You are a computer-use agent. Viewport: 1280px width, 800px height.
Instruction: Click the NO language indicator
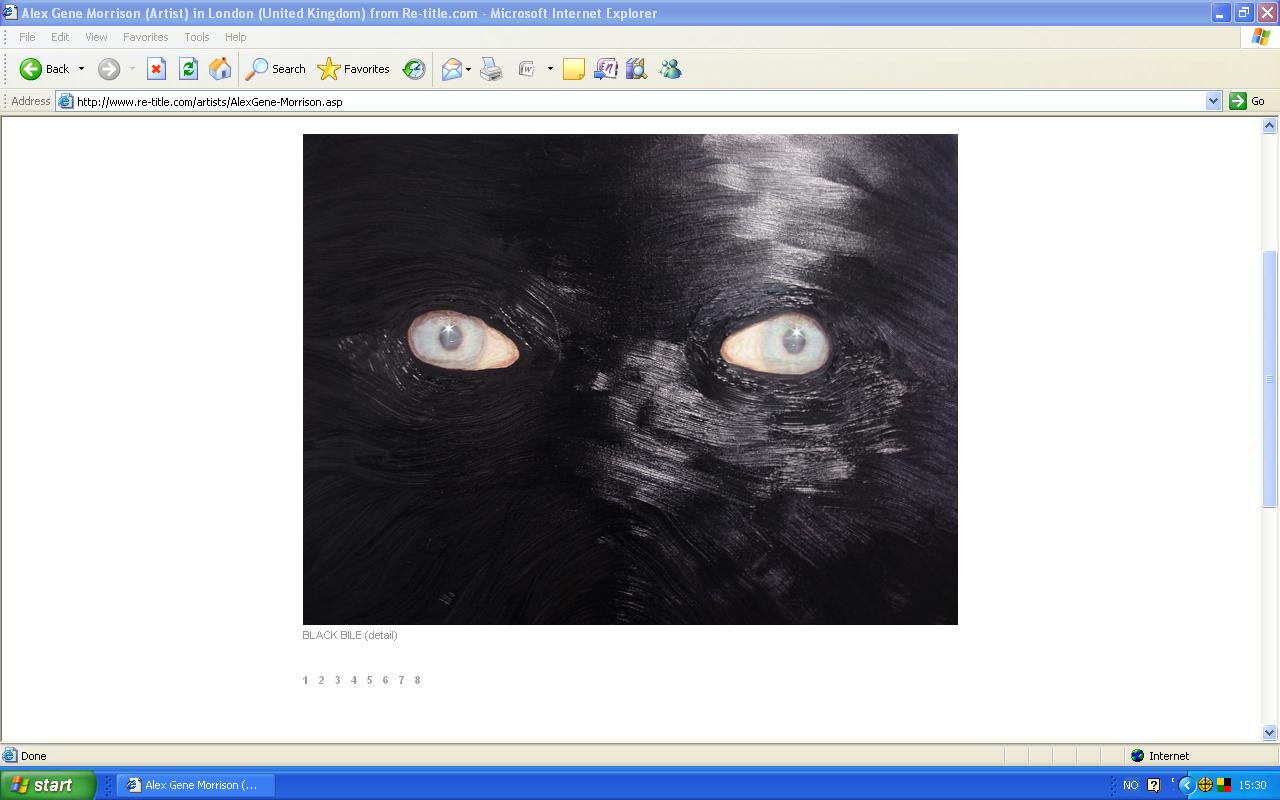point(1130,785)
